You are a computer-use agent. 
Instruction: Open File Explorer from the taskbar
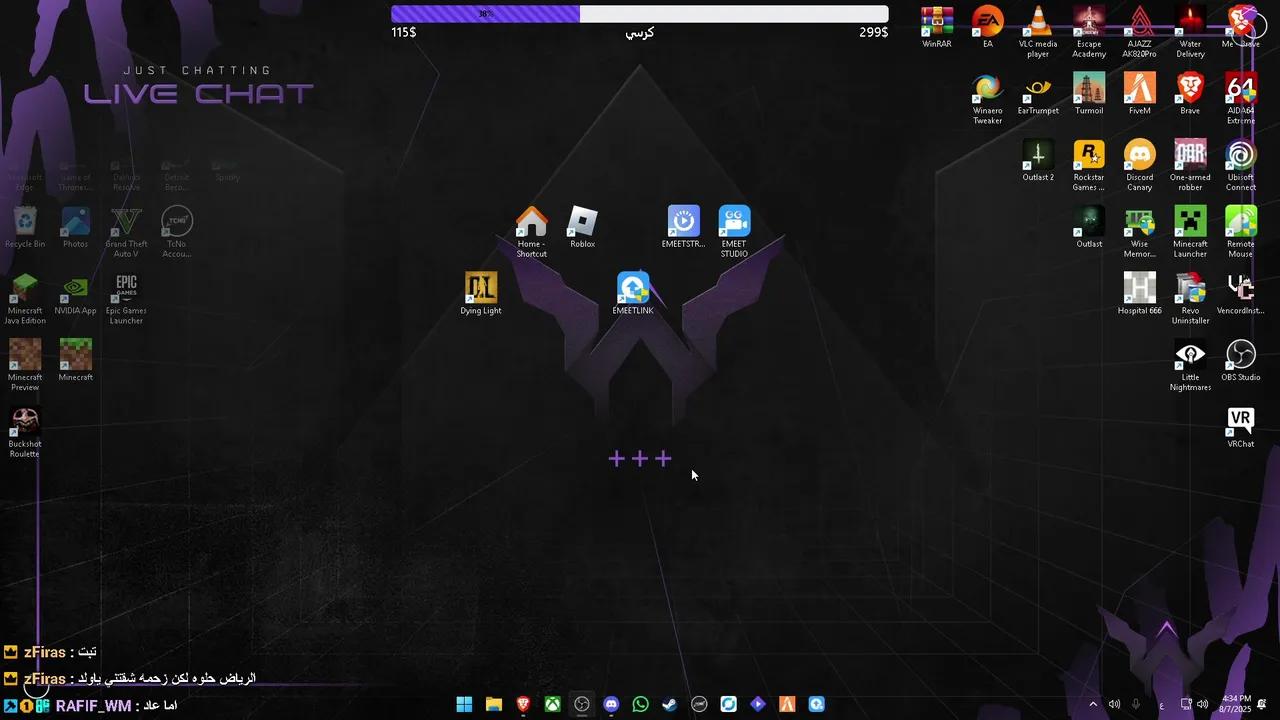coord(494,704)
